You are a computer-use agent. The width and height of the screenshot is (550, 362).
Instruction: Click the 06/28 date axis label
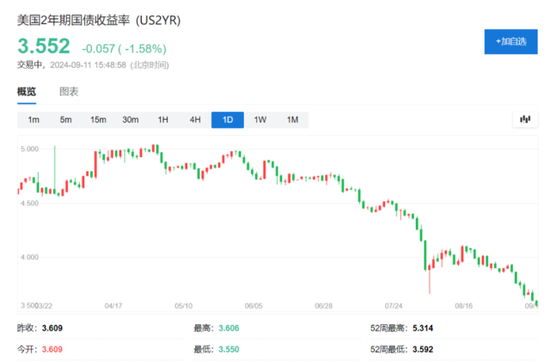323,306
